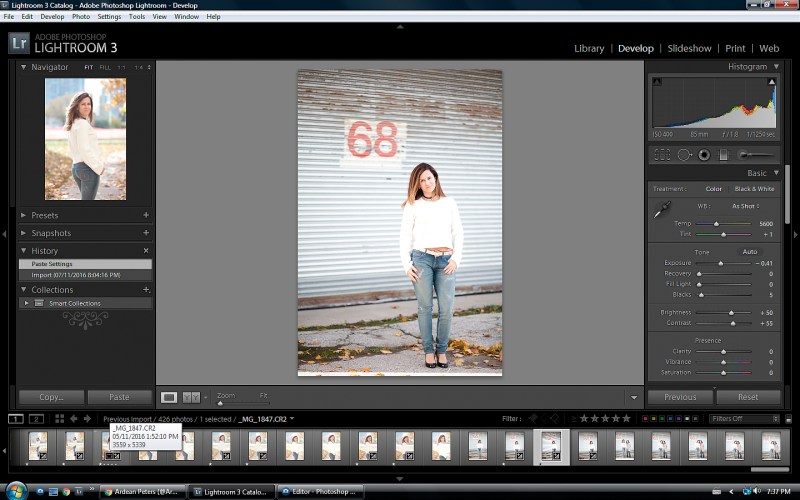Select the Crop Overlay tool
Viewport: 800px width, 500px height.
[x=662, y=155]
